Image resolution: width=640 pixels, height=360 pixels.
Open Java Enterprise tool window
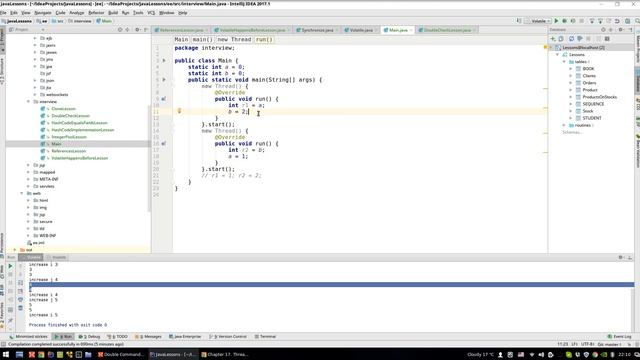click(x=185, y=337)
